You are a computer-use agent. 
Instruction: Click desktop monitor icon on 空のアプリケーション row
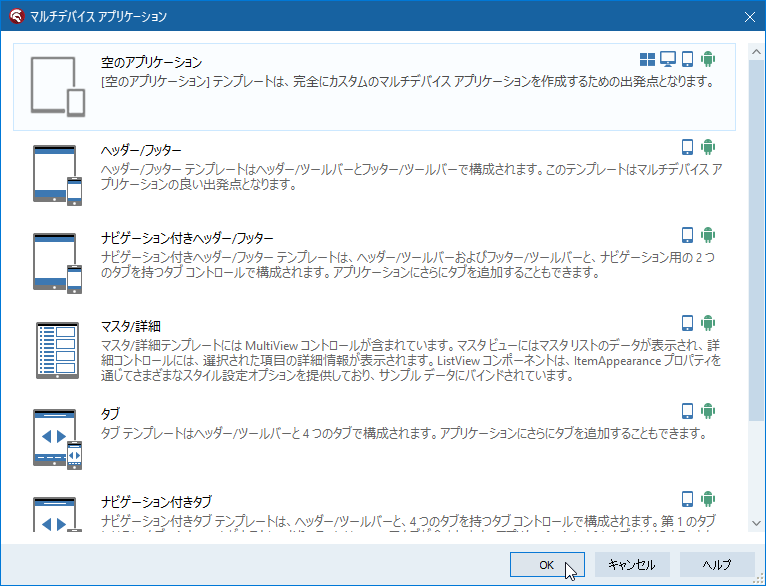tap(668, 59)
